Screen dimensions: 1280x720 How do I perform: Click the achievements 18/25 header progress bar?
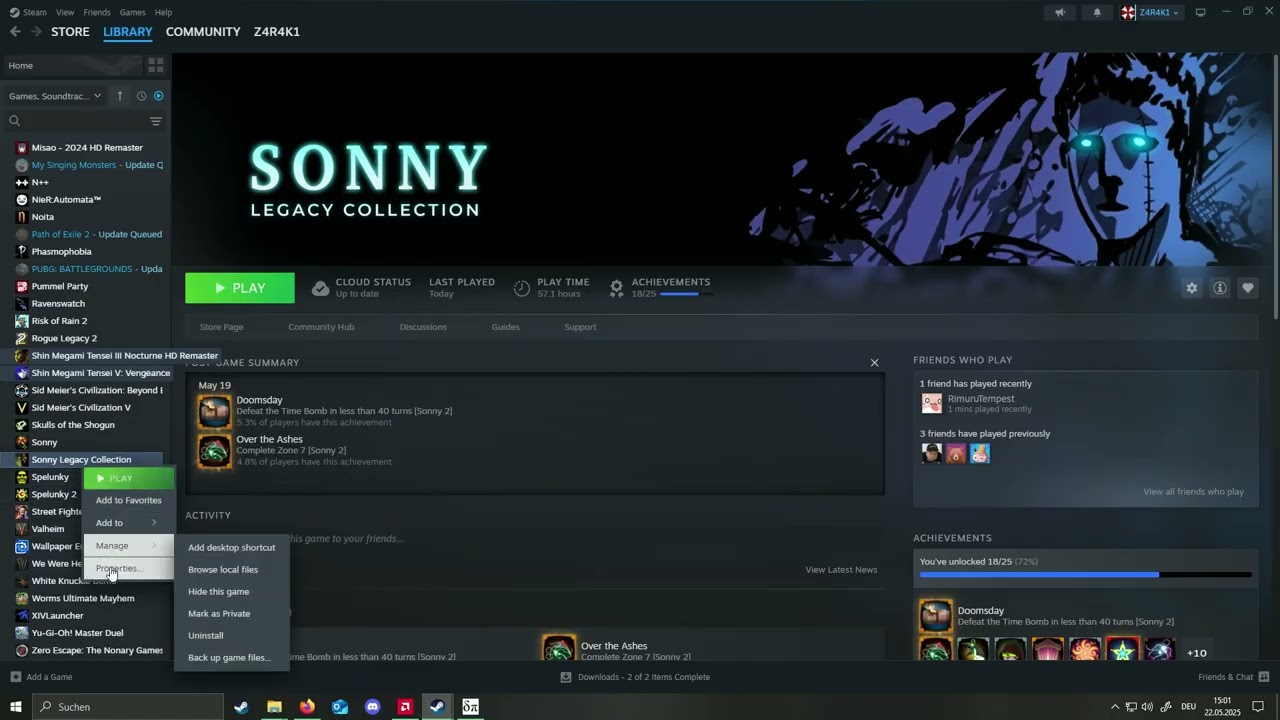tap(687, 294)
